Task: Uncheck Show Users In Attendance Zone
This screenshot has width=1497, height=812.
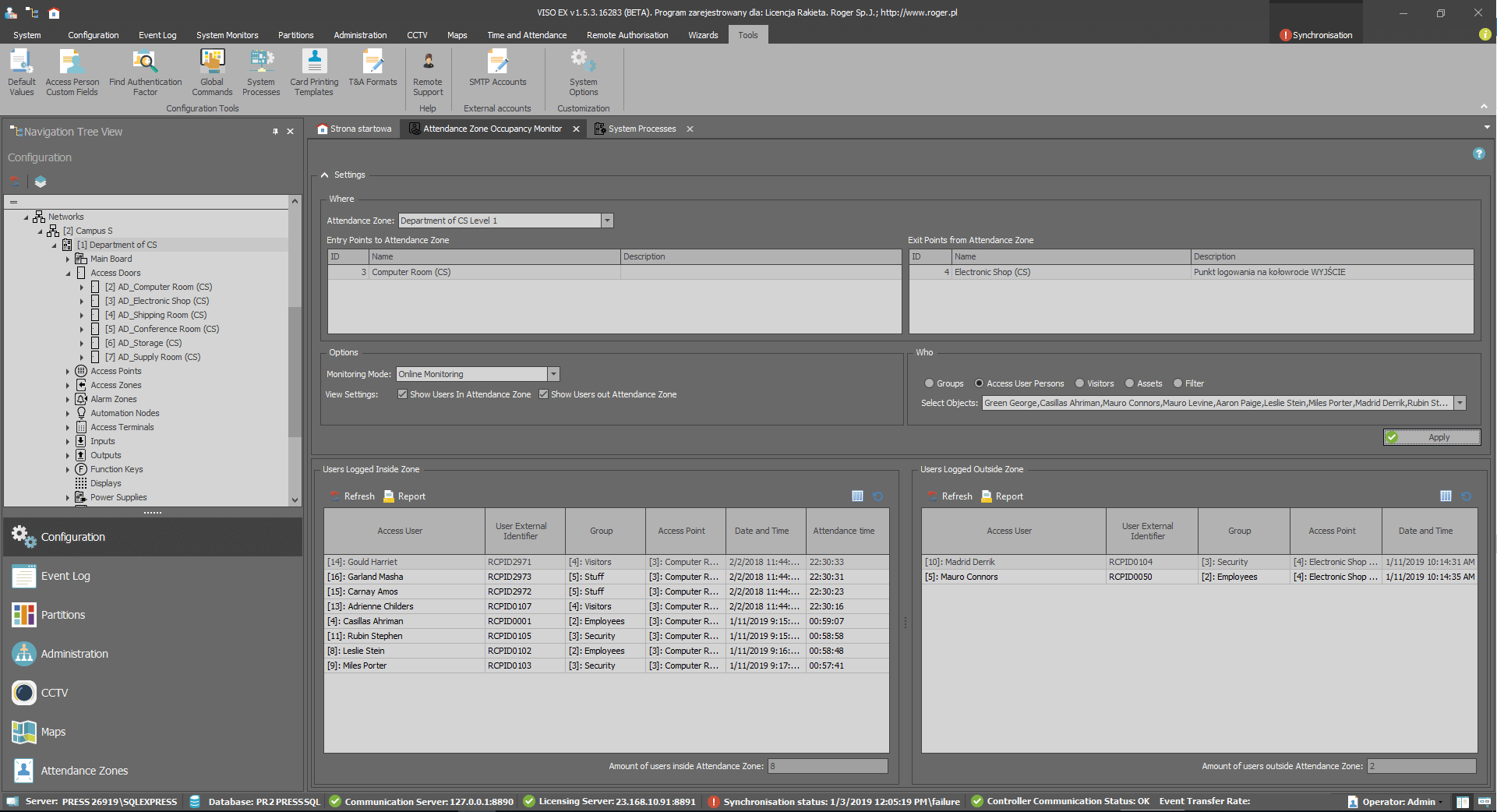Action: tap(403, 394)
